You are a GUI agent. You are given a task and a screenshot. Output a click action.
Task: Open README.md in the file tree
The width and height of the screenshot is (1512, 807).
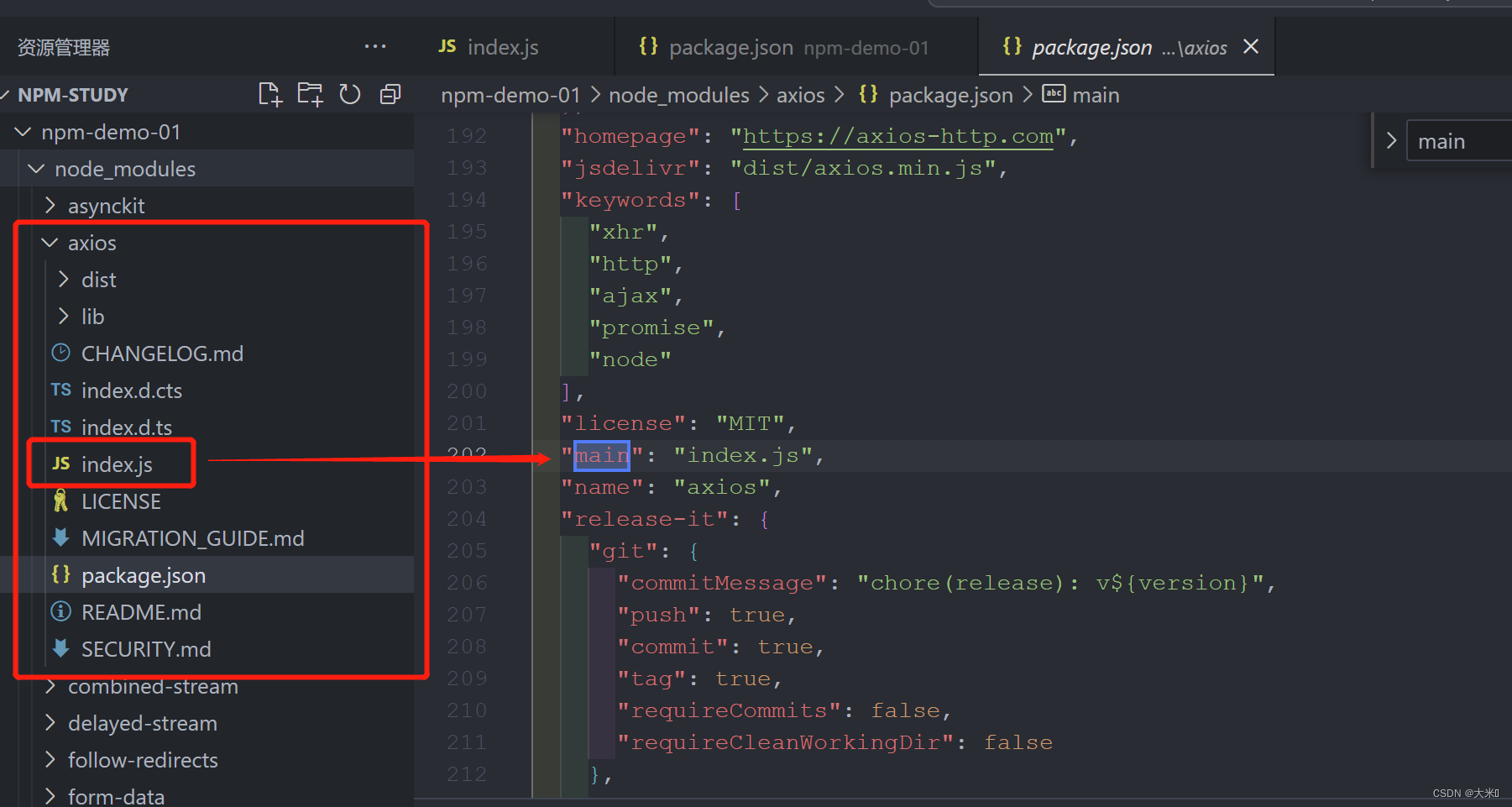(x=141, y=612)
